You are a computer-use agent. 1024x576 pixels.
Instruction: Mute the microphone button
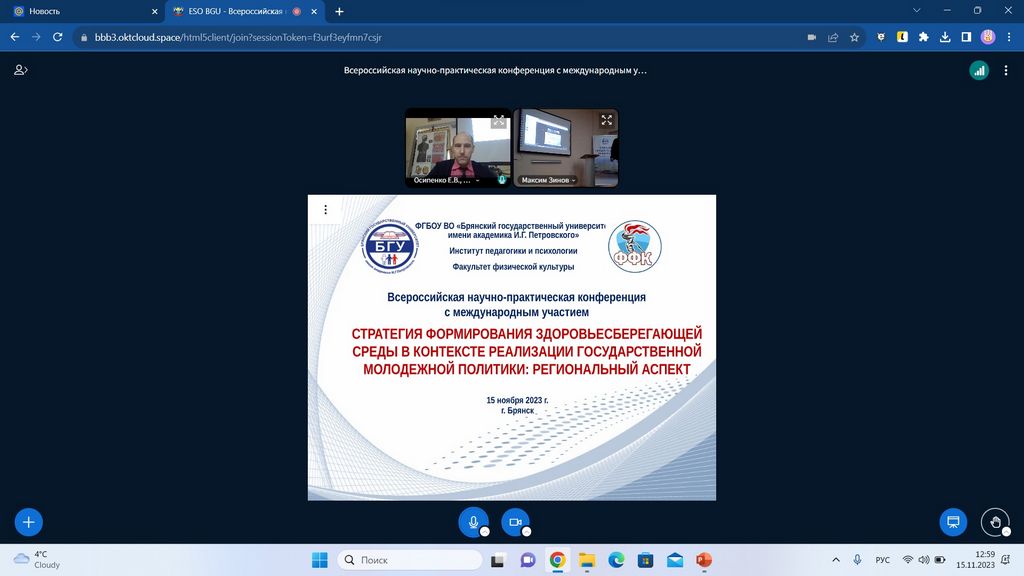[473, 522]
